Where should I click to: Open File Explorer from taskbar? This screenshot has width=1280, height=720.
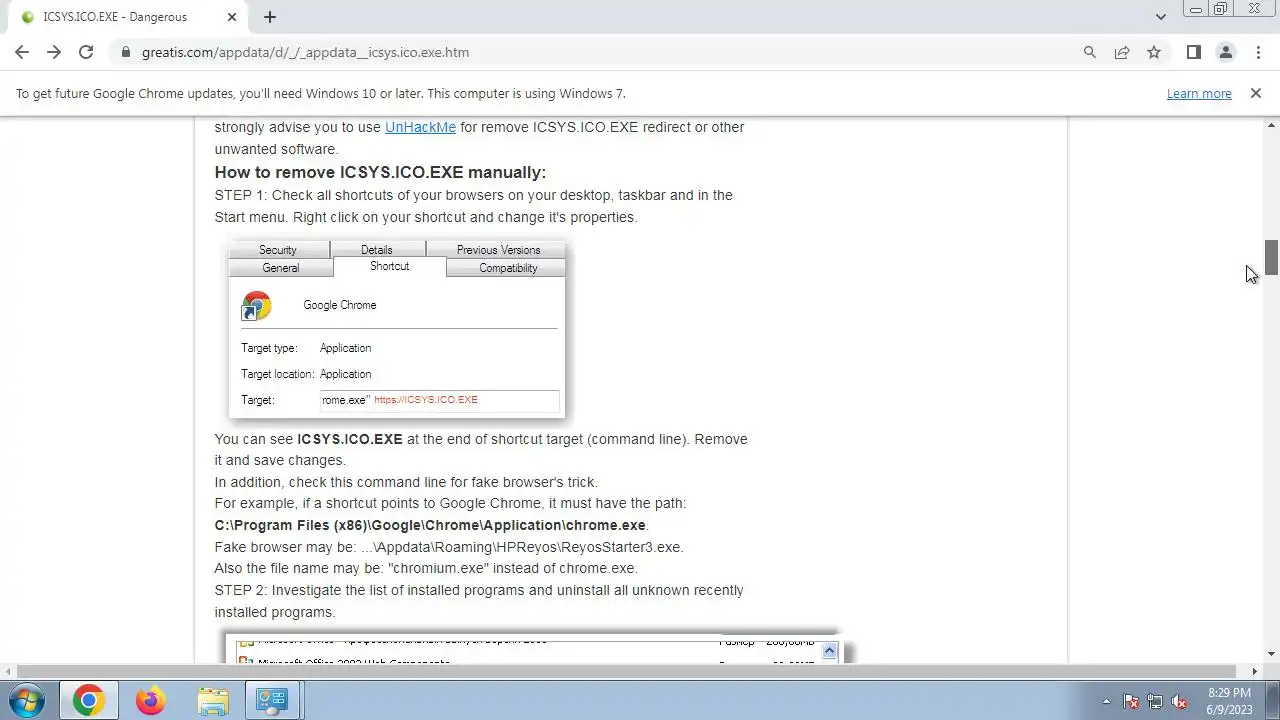click(212, 700)
